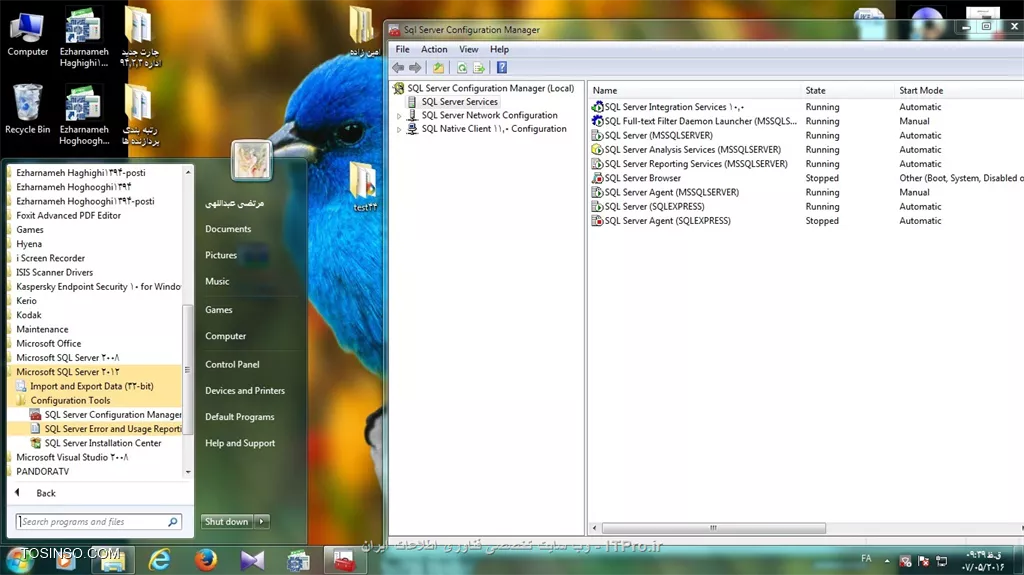Image resolution: width=1024 pixels, height=575 pixels.
Task: Open Recycle Bin desktop icon
Action: click(x=27, y=103)
